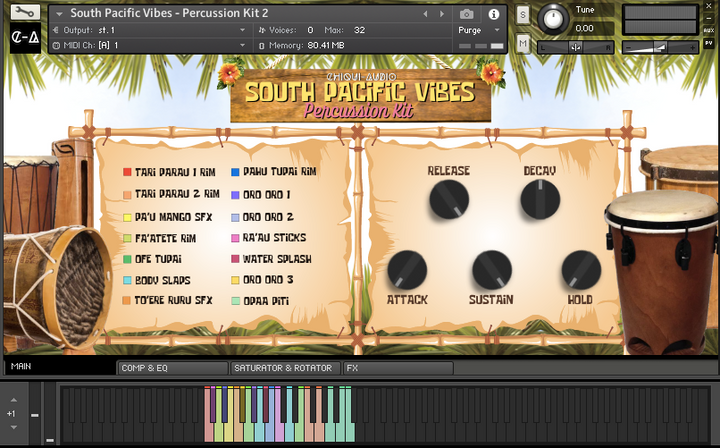720x448 pixels.
Task: Open the wrench instrument edit mode icon
Action: (x=25, y=12)
